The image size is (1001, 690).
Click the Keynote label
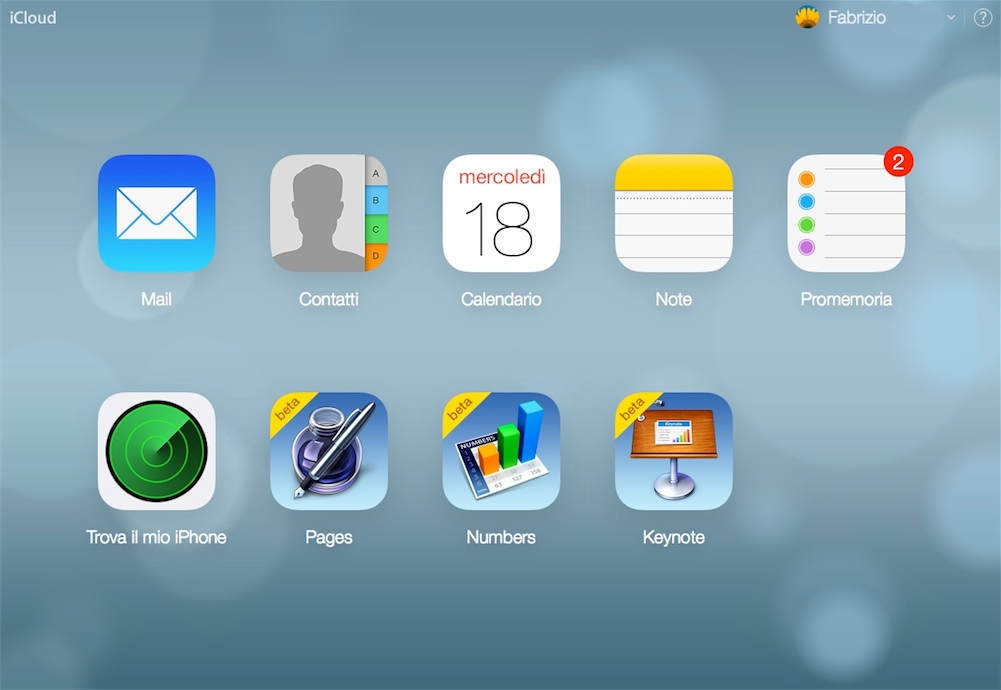click(674, 537)
